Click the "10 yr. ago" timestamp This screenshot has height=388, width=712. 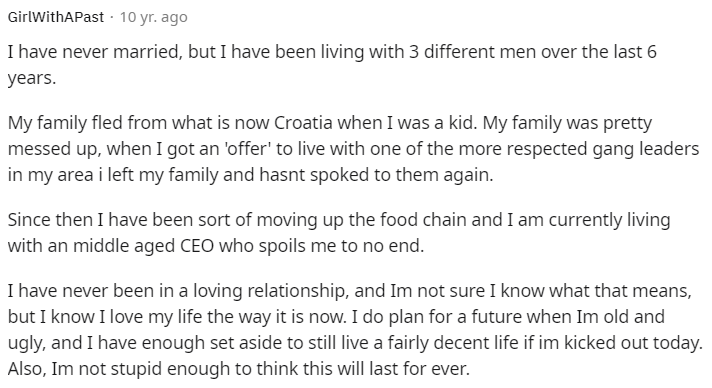153,17
